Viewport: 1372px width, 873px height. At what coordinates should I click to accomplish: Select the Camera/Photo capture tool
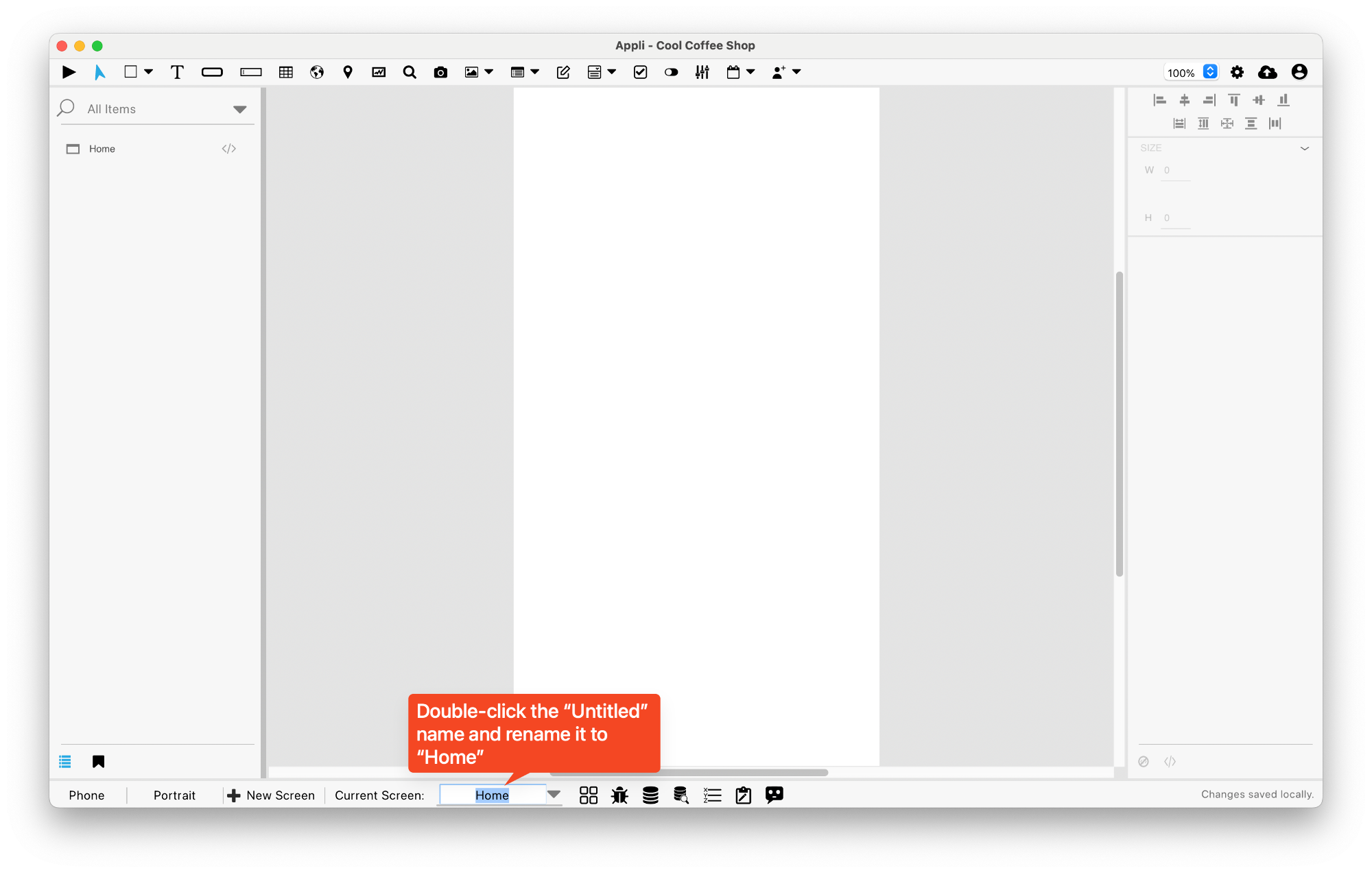point(439,71)
